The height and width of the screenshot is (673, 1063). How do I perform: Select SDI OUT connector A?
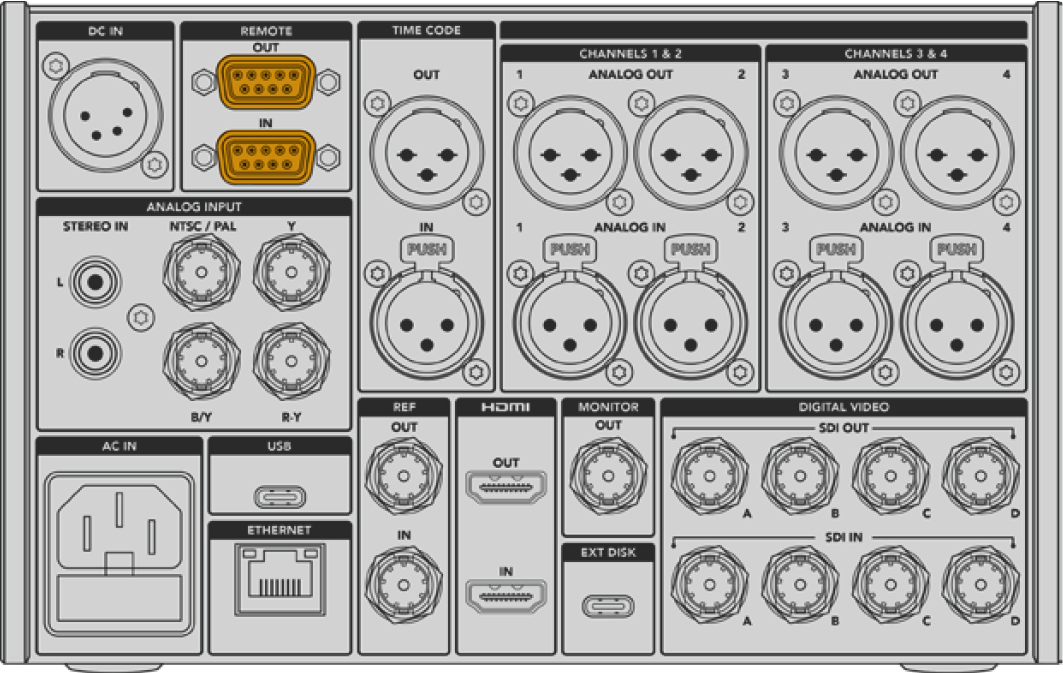tap(710, 476)
